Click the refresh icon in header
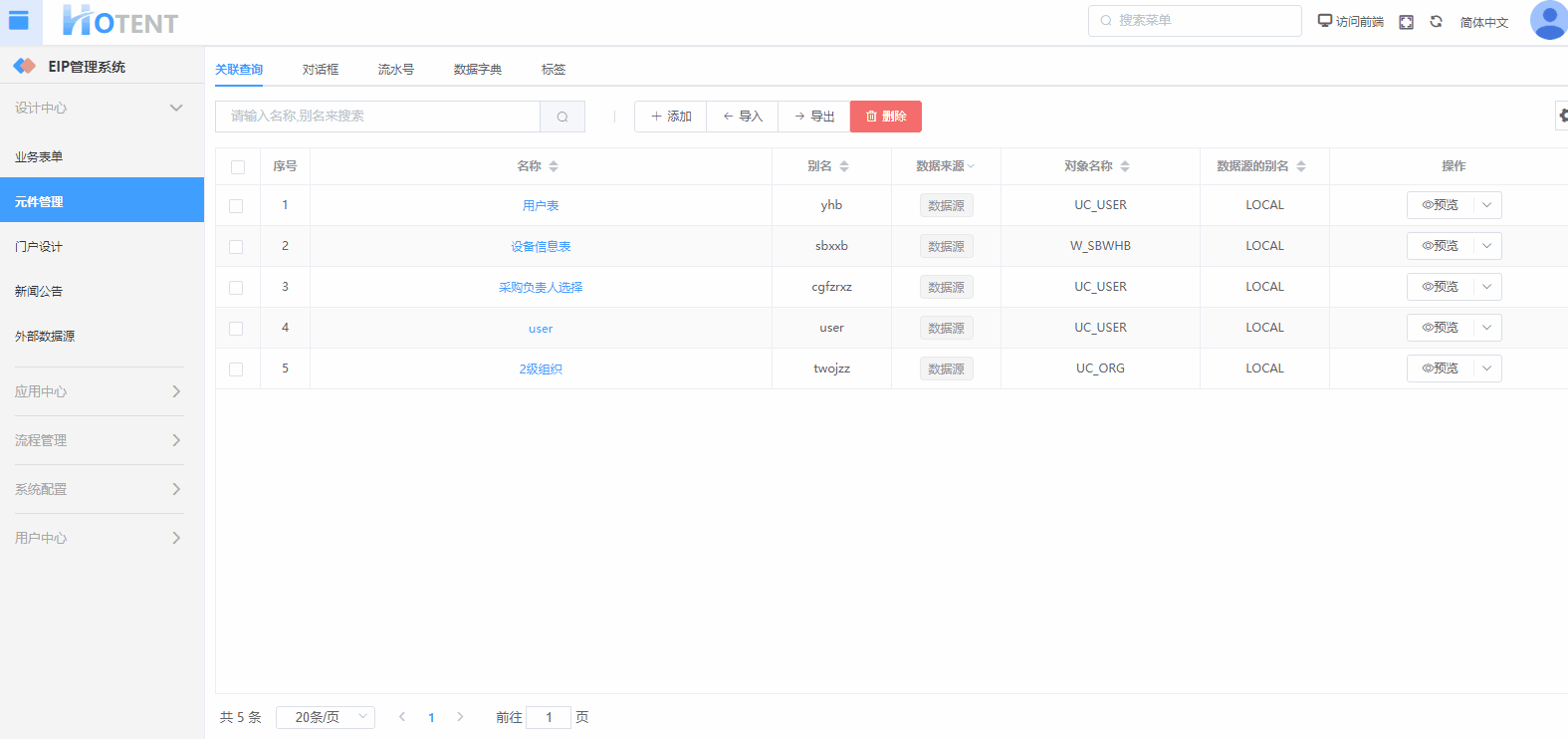This screenshot has height=739, width=1568. (x=1436, y=22)
